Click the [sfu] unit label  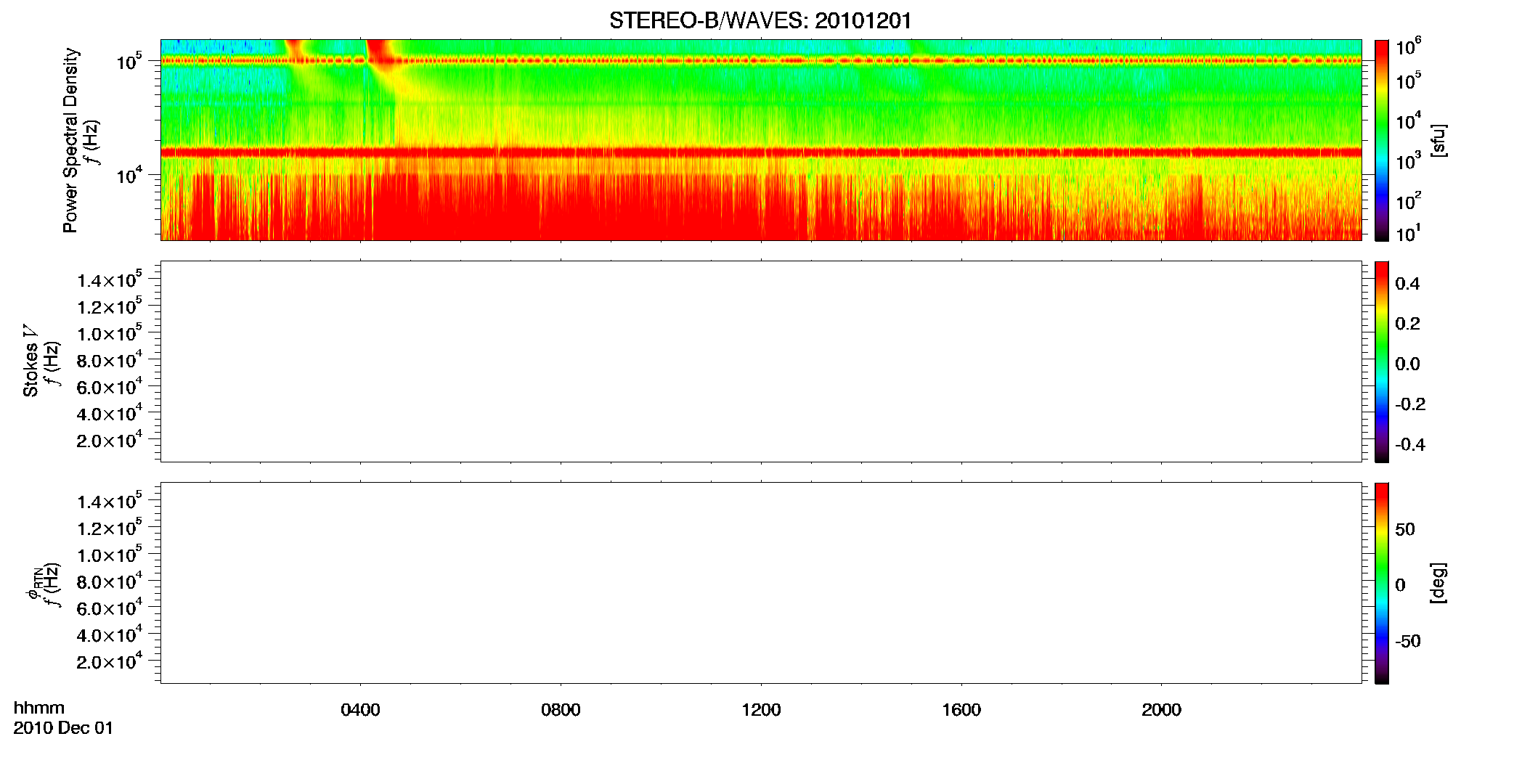click(1438, 140)
